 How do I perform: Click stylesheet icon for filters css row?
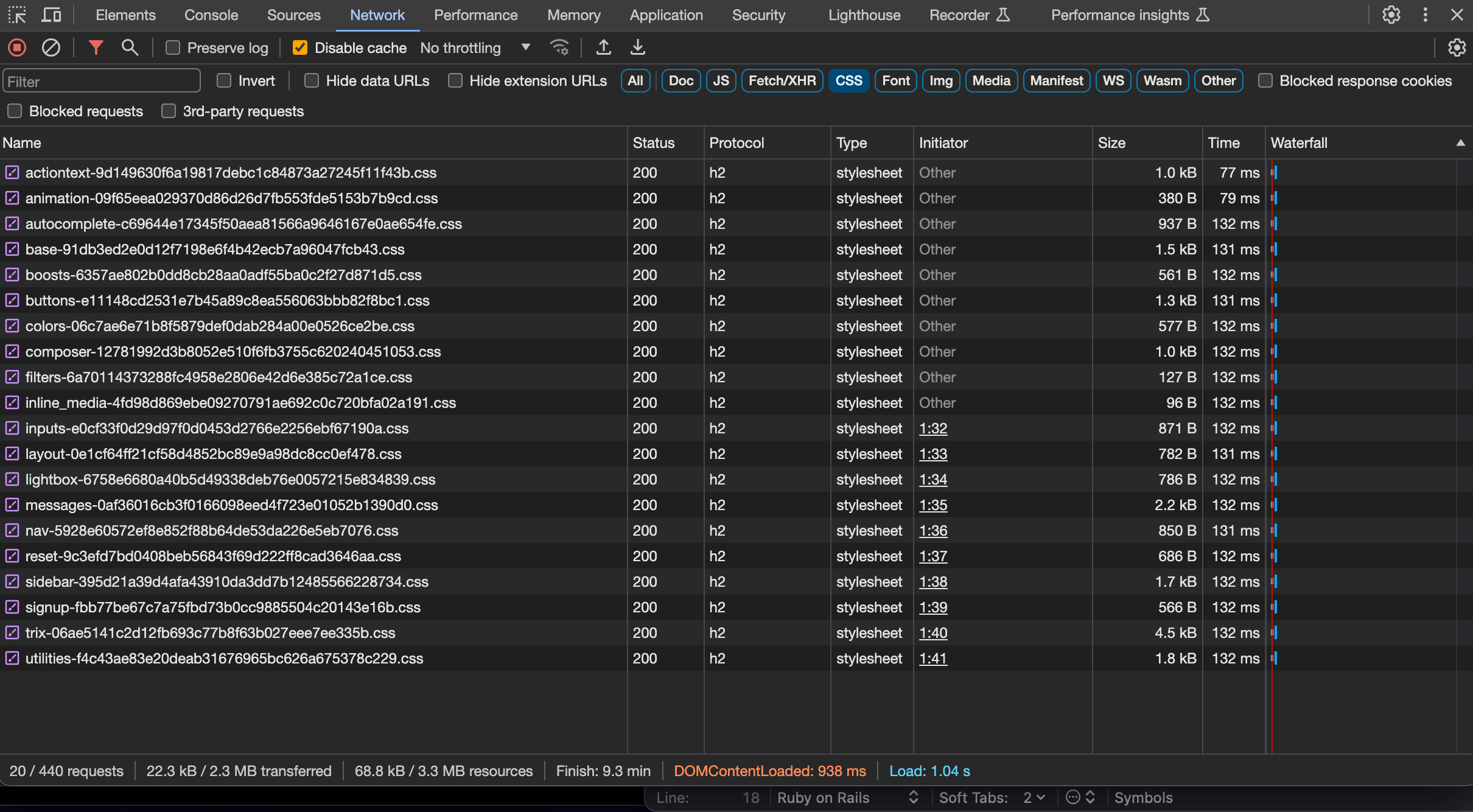[12, 377]
